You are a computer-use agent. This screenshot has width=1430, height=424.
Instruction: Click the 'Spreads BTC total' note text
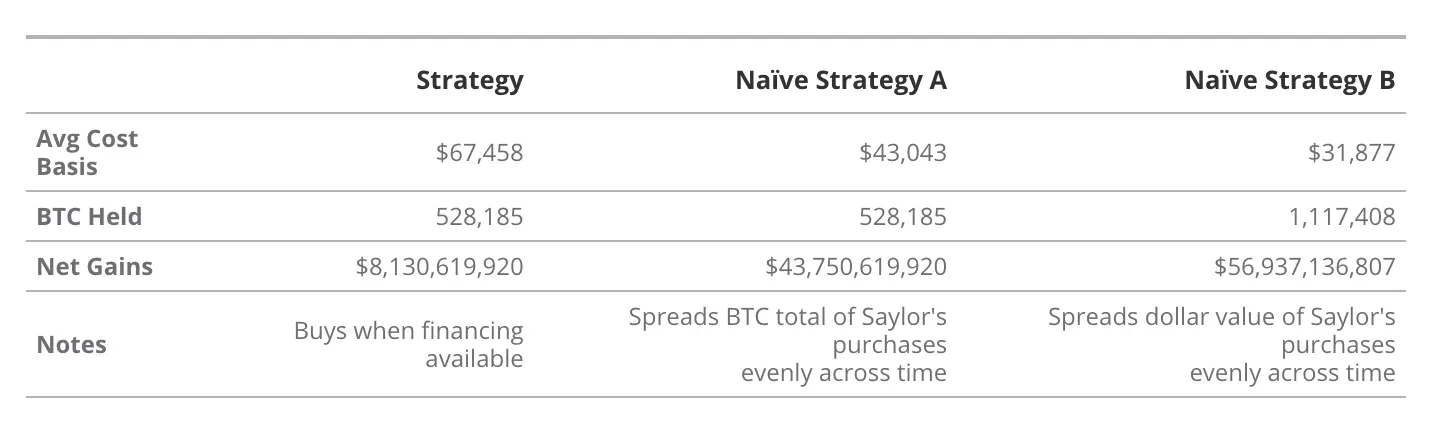pyautogui.click(x=788, y=345)
